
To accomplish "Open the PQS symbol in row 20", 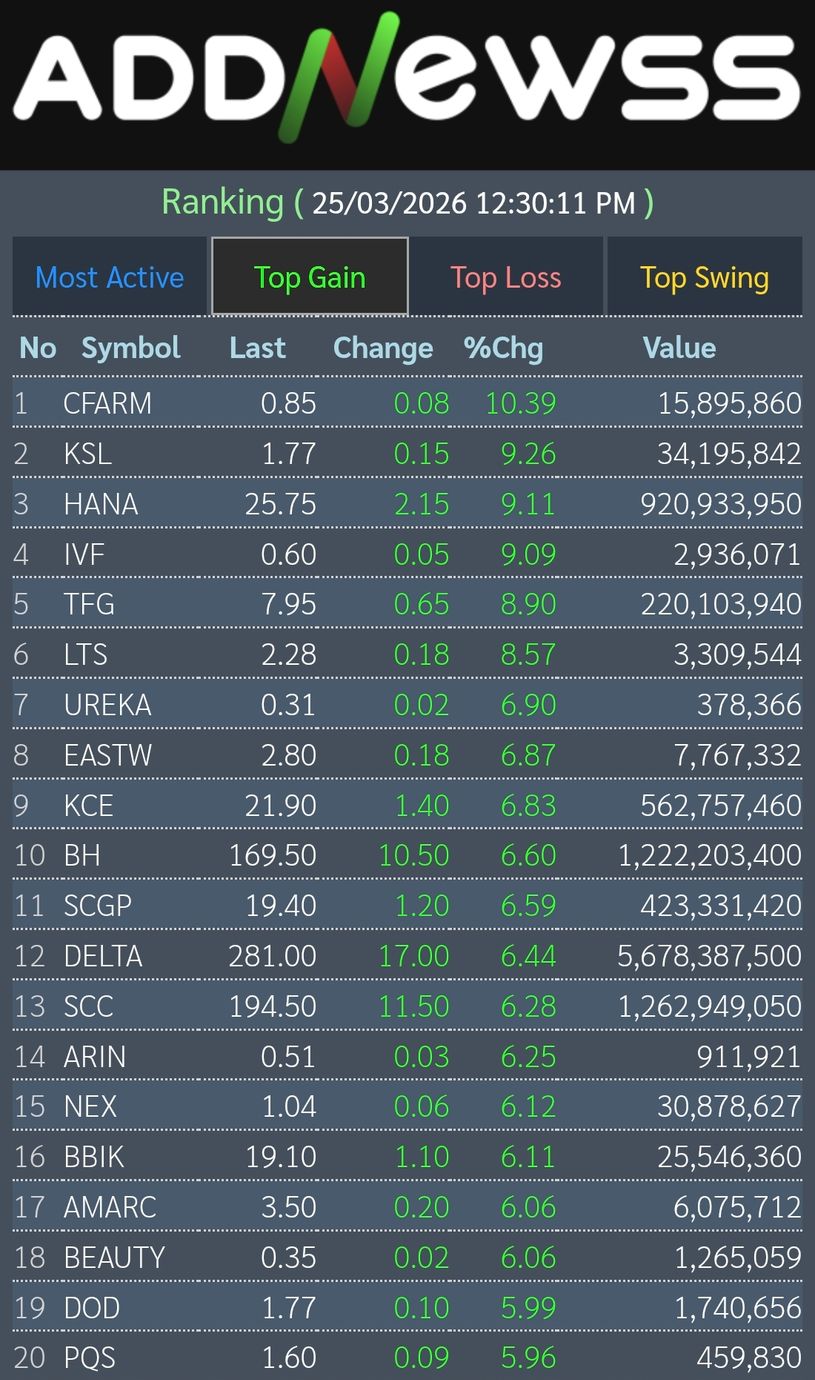I will point(90,1358).
